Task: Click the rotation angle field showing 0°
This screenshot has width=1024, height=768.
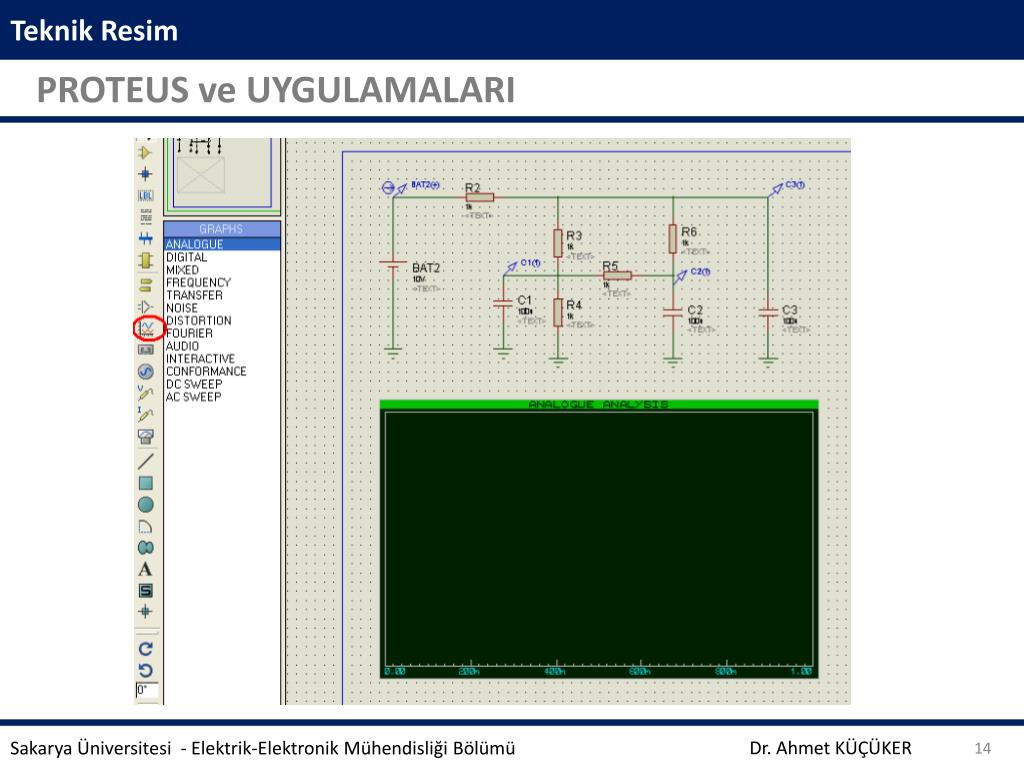Action: pos(147,690)
